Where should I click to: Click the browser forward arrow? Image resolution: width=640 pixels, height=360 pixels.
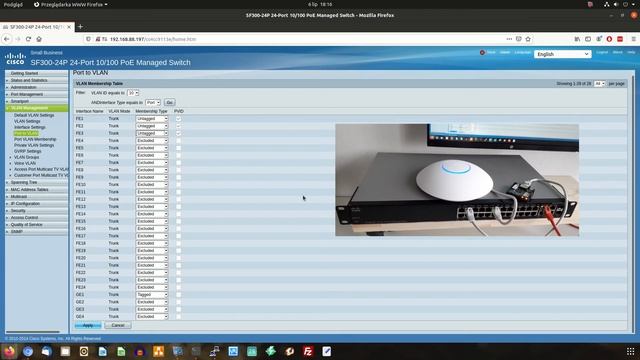18,39
